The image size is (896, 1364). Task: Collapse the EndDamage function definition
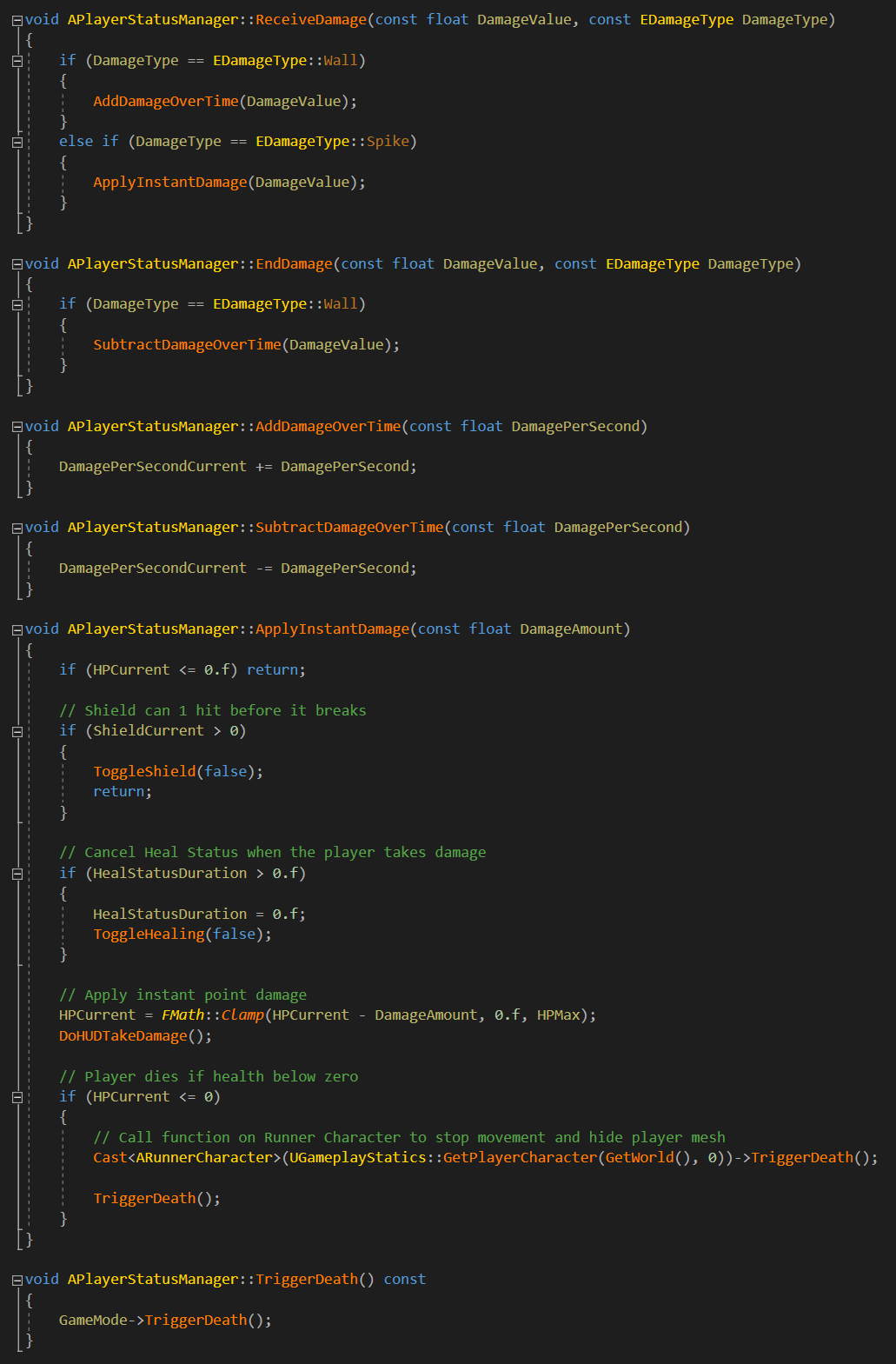click(17, 264)
